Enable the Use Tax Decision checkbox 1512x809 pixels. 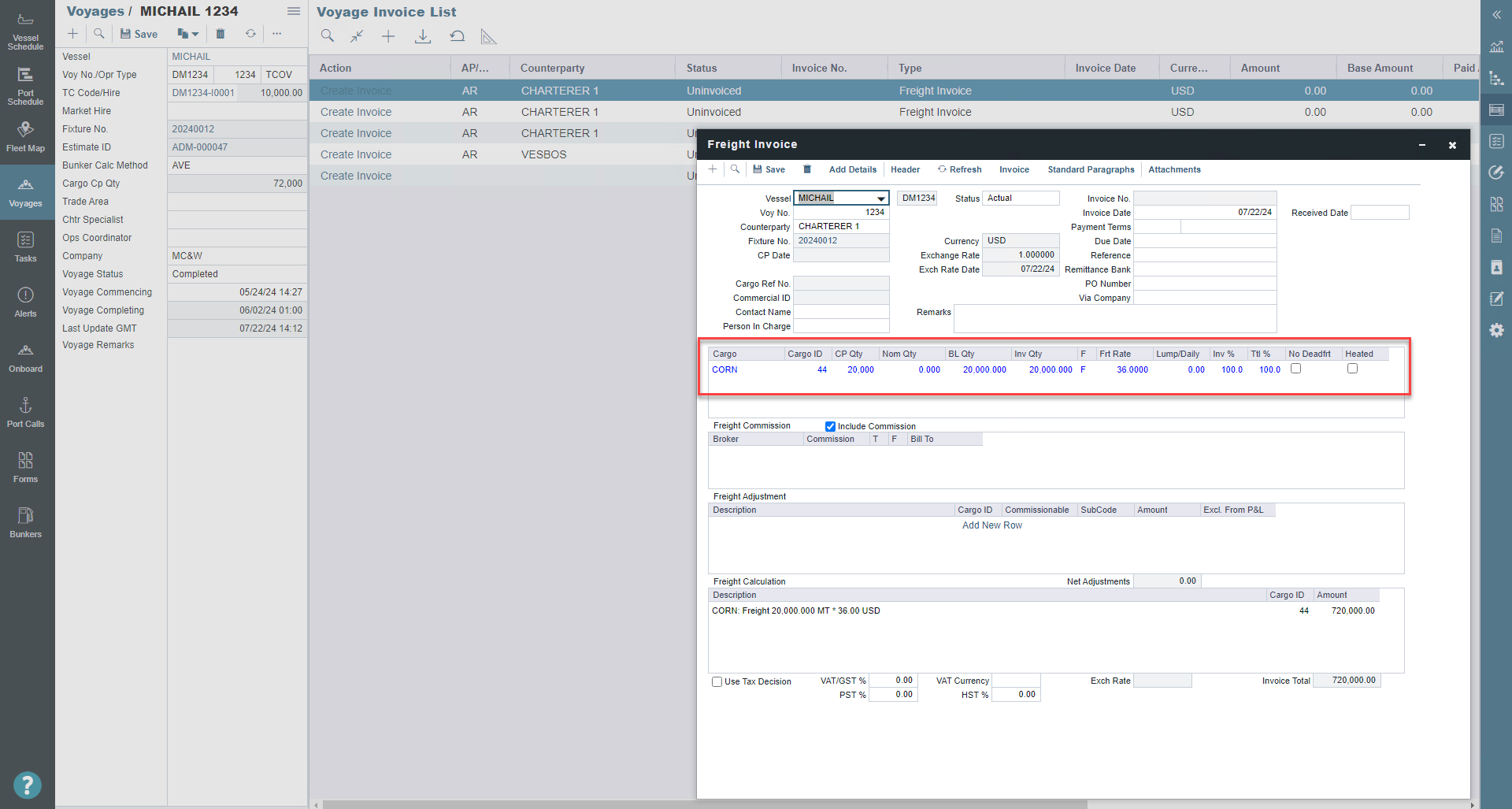(x=717, y=681)
